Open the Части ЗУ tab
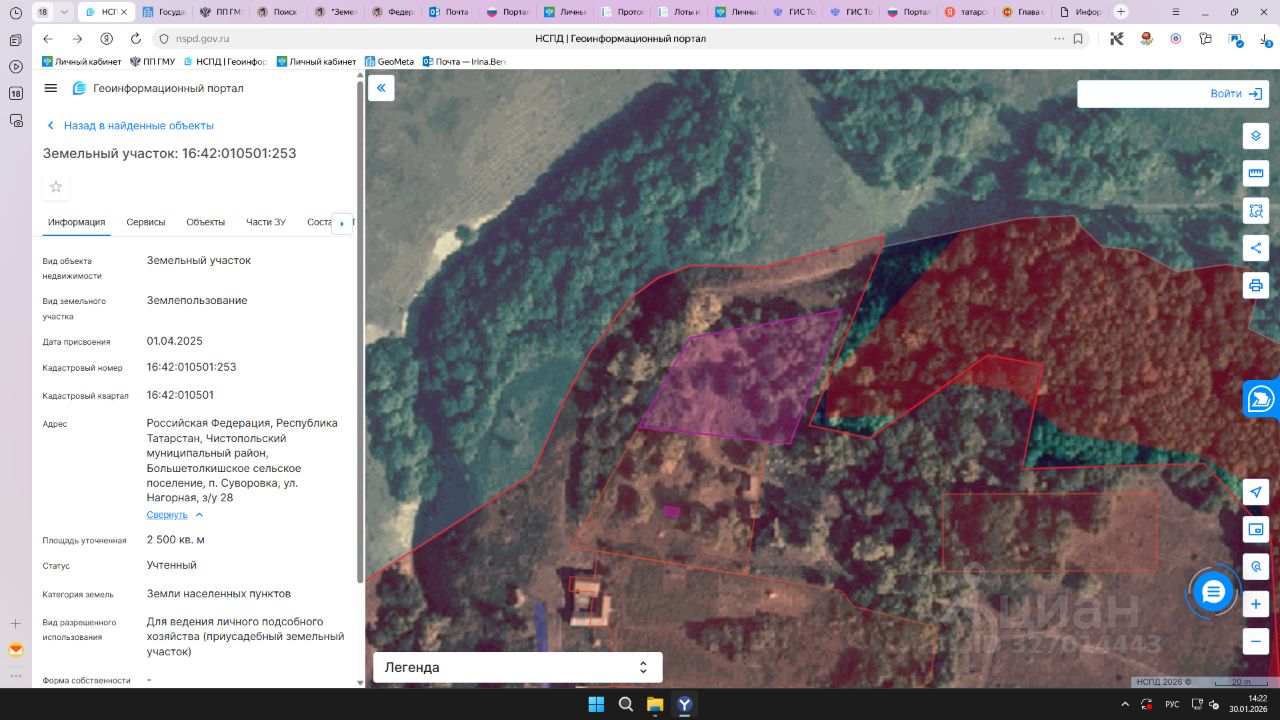 266,222
